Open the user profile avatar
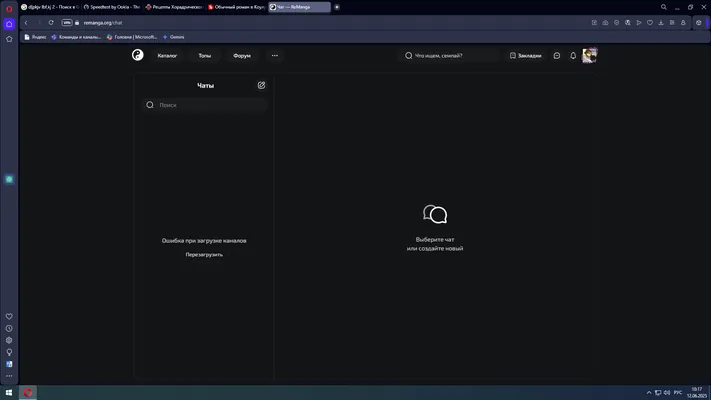This screenshot has width=711, height=400. 589,55
